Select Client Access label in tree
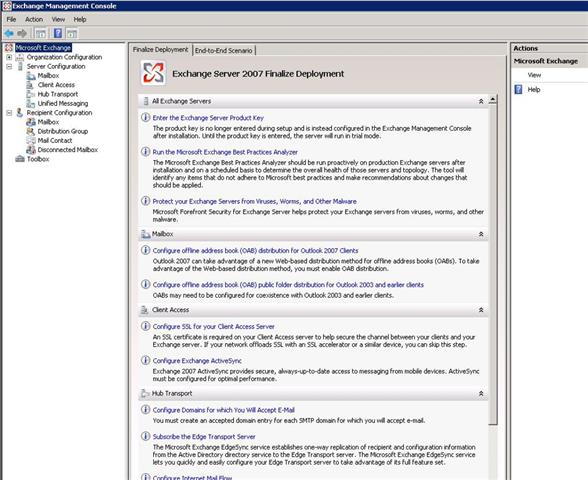 coord(56,85)
